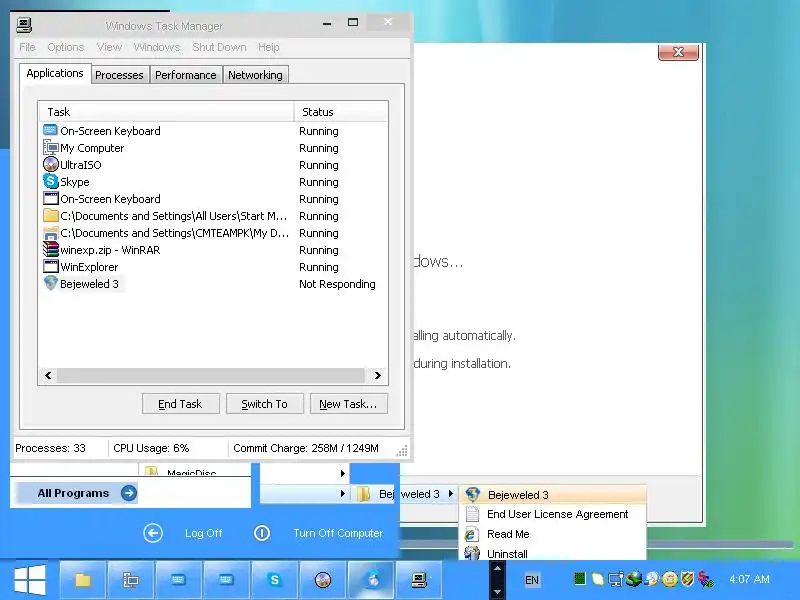Select the 'winexp.zip - WinRAR' task row
Screen dimensions: 800x600
tap(213, 250)
